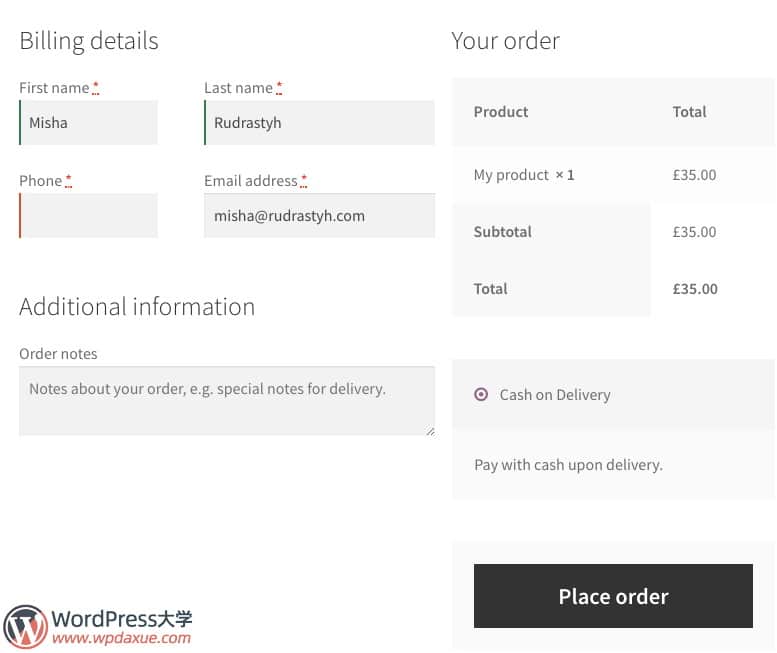Click the Order notes label
The height and width of the screenshot is (653, 777).
tap(58, 354)
